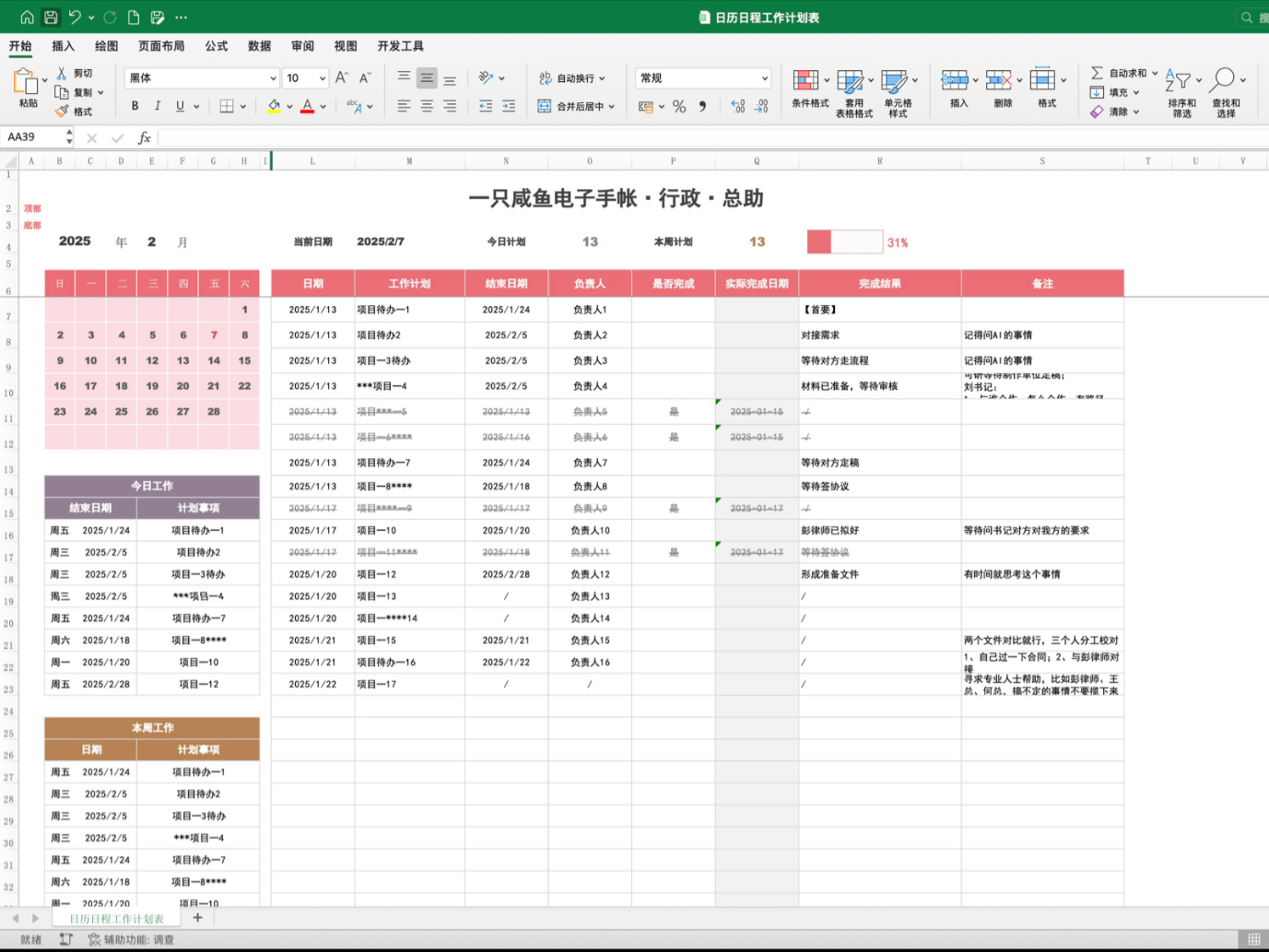Image resolution: width=1269 pixels, height=952 pixels.
Task: Open the number format dropdown showing 常规
Action: 702,77
